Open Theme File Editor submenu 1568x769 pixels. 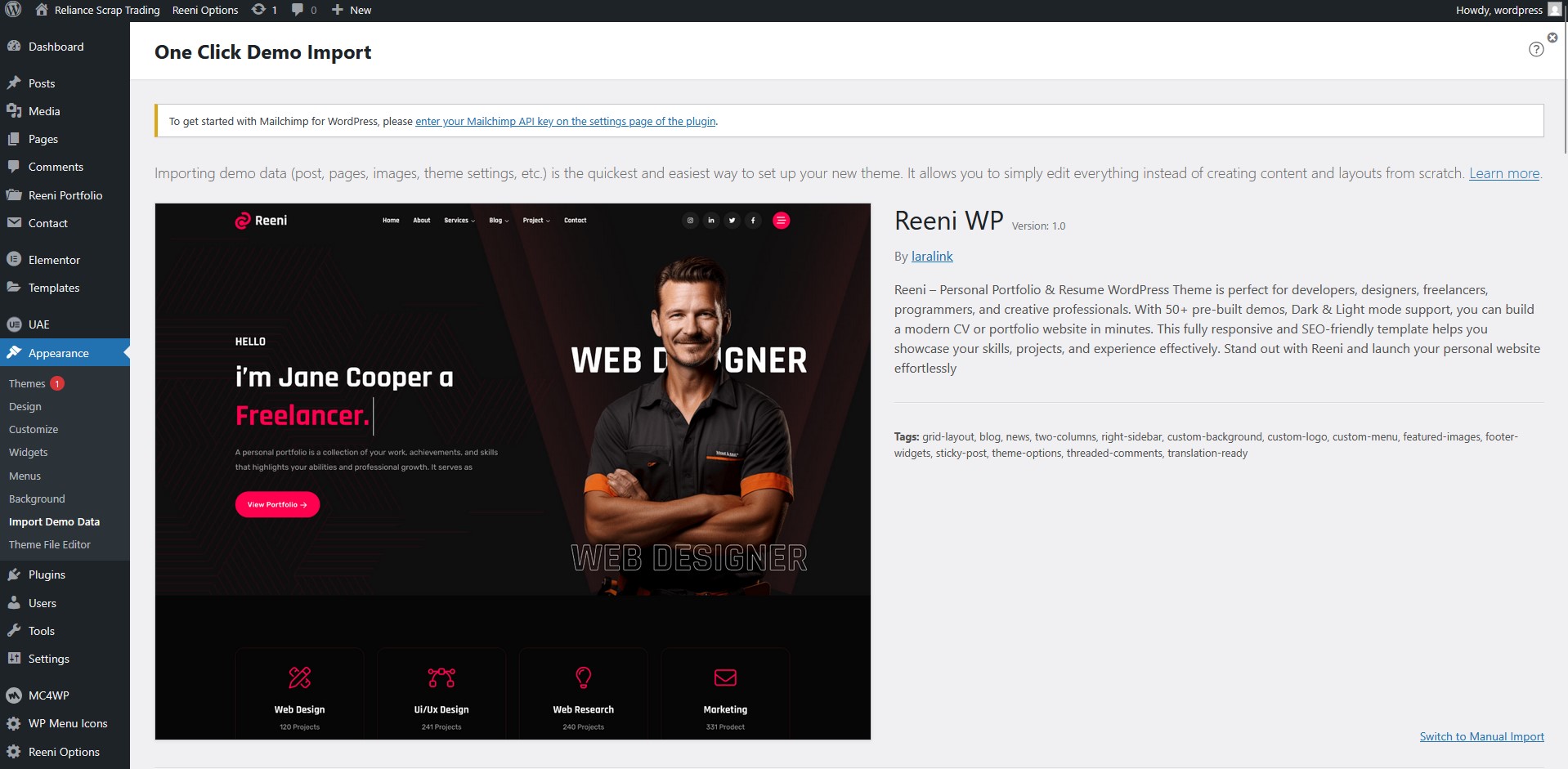click(49, 544)
